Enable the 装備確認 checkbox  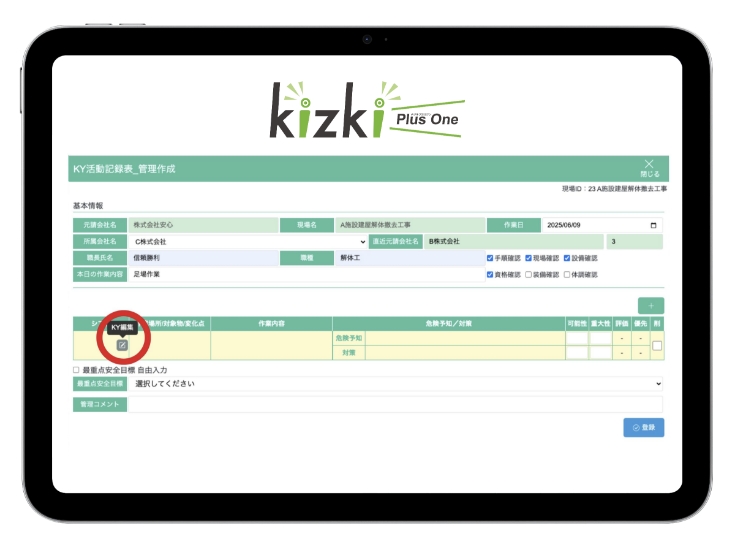529,274
